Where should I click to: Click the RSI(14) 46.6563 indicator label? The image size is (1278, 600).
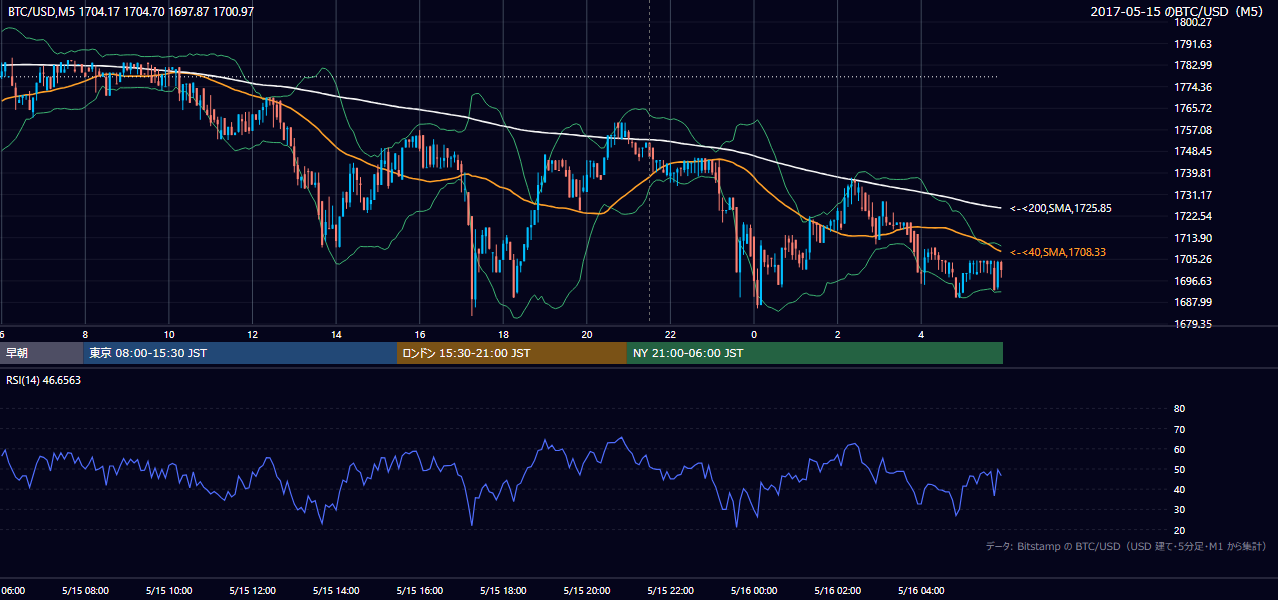[x=44, y=381]
